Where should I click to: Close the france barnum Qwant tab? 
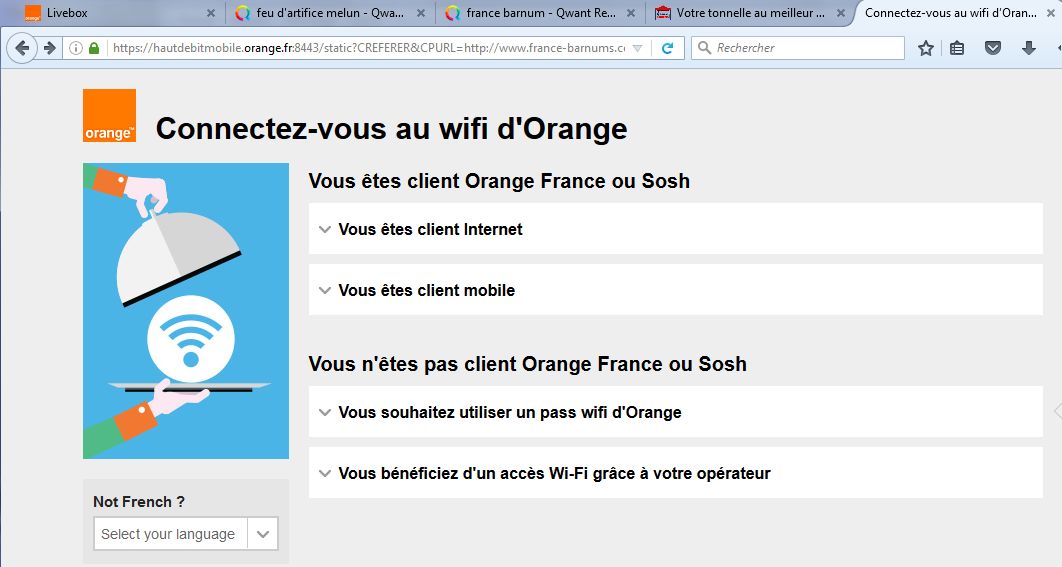click(x=631, y=13)
